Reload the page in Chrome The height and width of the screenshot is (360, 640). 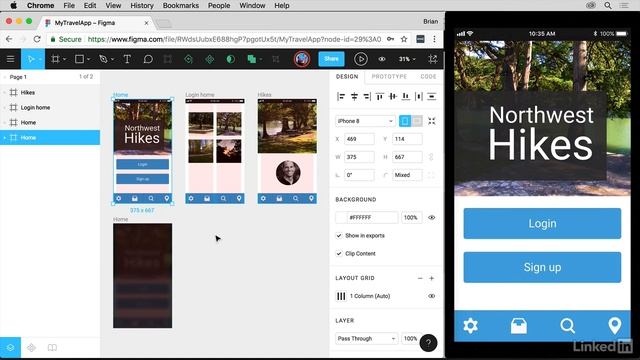37,39
